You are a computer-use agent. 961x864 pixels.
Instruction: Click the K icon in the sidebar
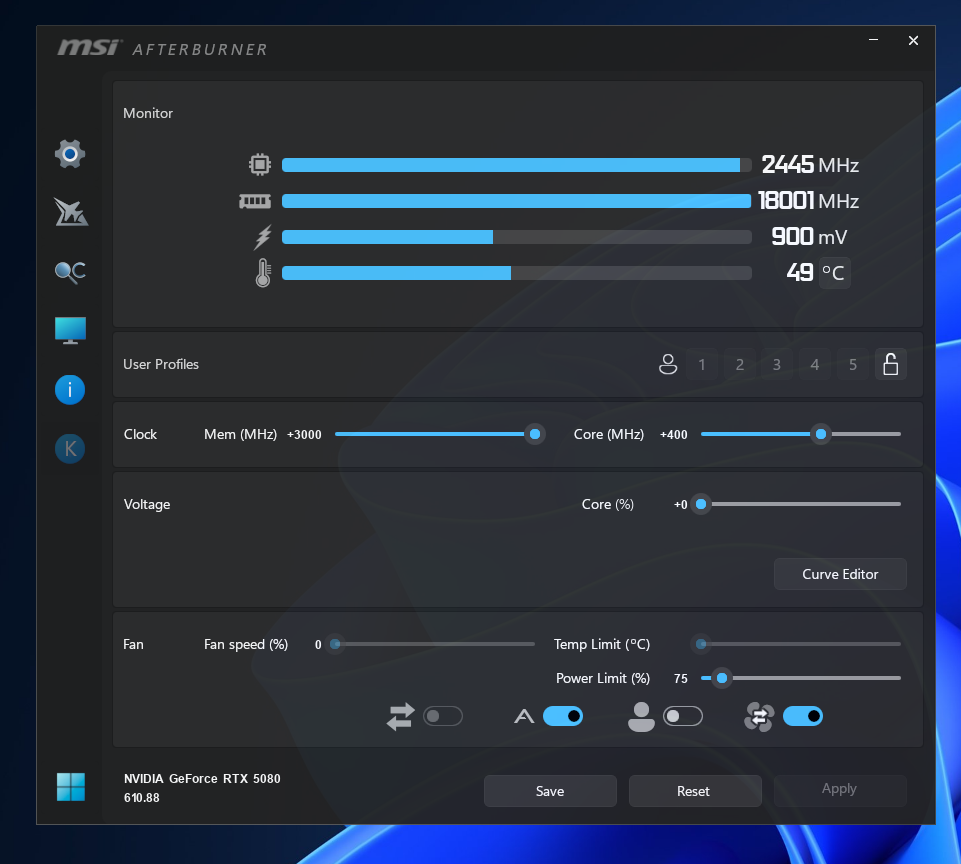(x=70, y=449)
